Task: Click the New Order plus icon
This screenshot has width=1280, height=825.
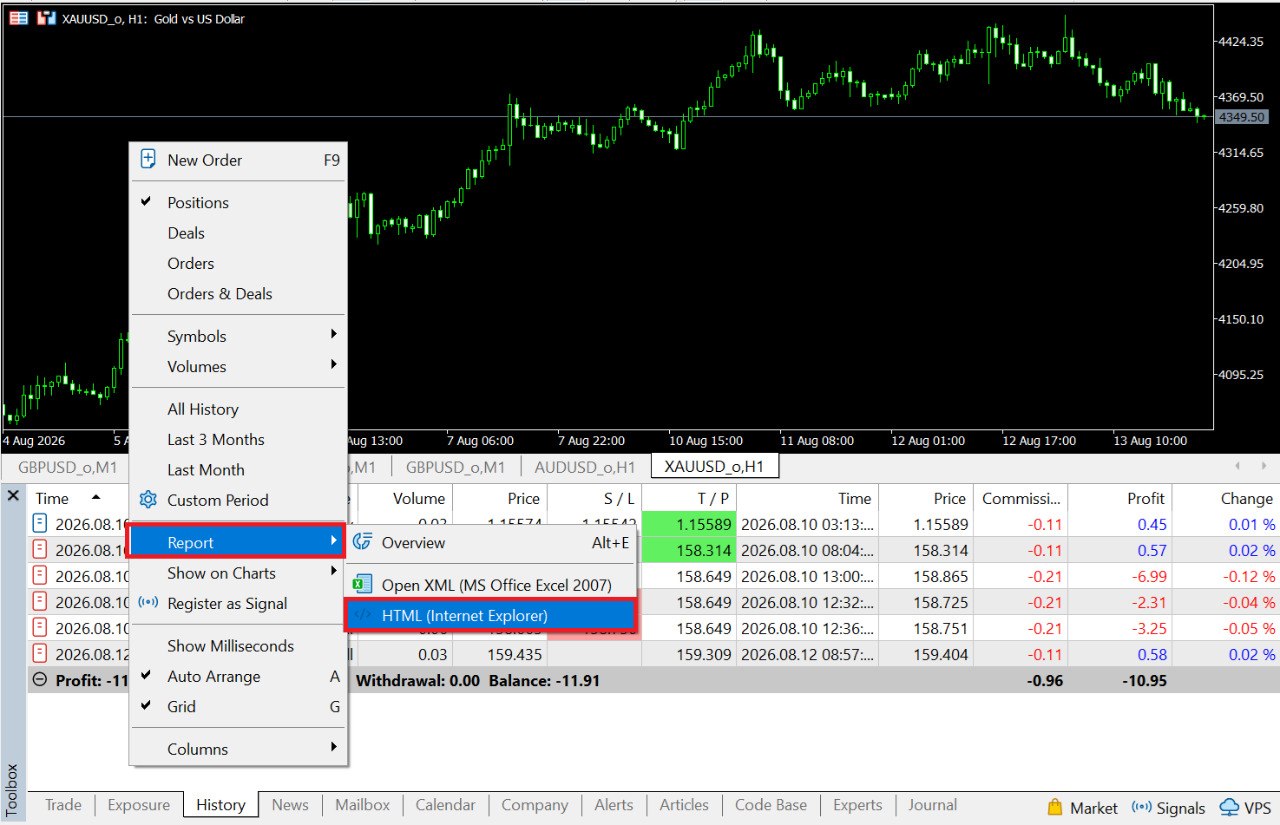Action: (148, 159)
